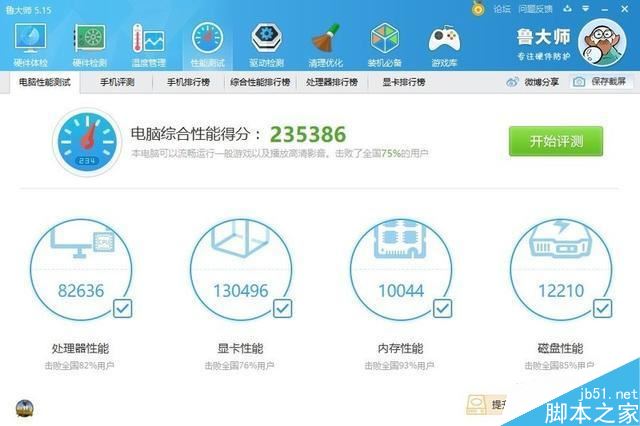
Task: Switch to 处理器排行榜 tab
Action: pos(332,82)
